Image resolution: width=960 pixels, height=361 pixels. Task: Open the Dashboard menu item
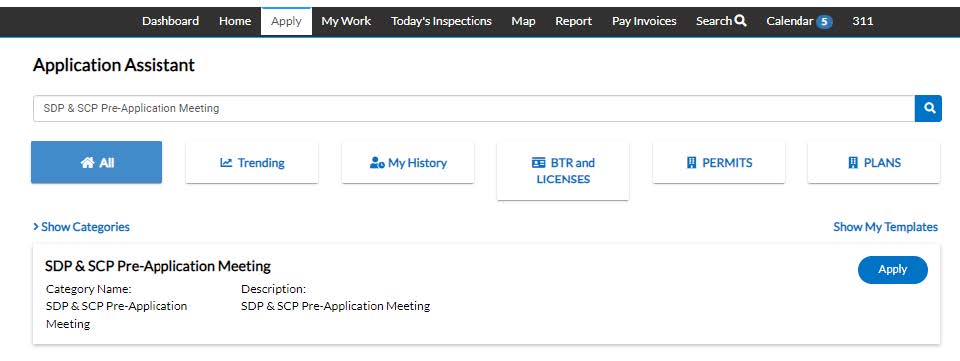[170, 21]
